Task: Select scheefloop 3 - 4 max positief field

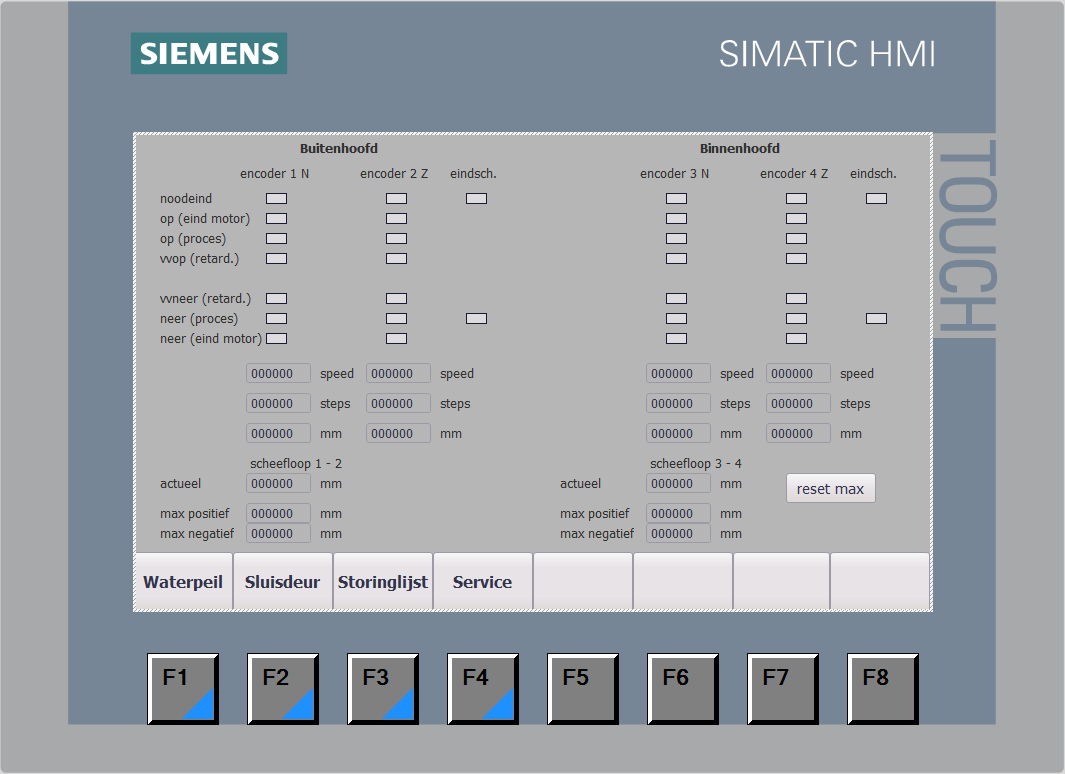Action: tap(678, 513)
